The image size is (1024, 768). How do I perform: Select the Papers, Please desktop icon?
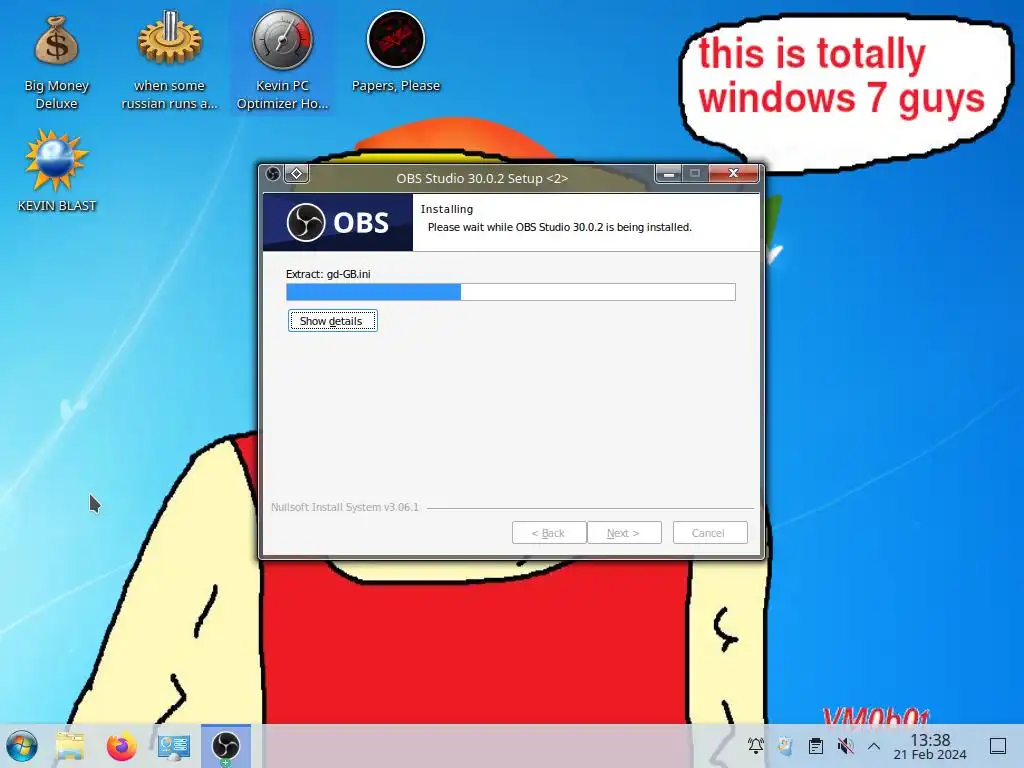coord(396,52)
